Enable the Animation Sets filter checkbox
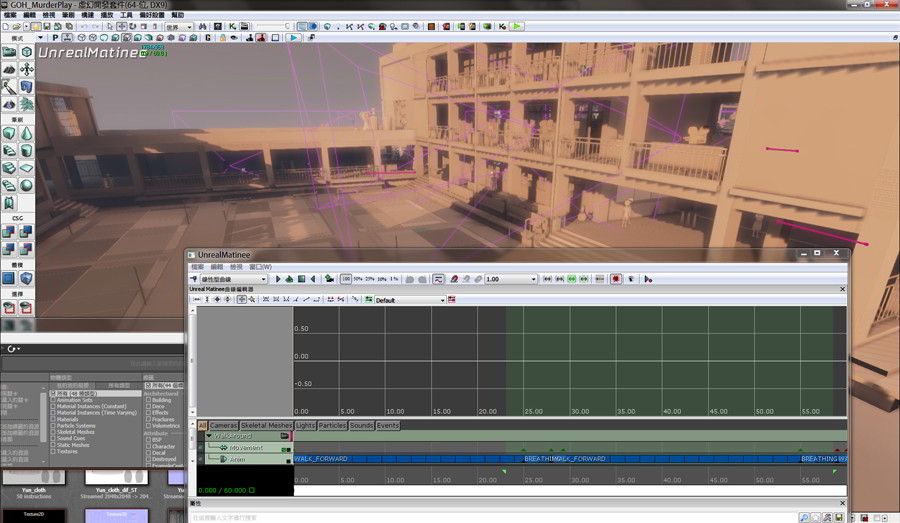The image size is (900, 523). (x=53, y=400)
